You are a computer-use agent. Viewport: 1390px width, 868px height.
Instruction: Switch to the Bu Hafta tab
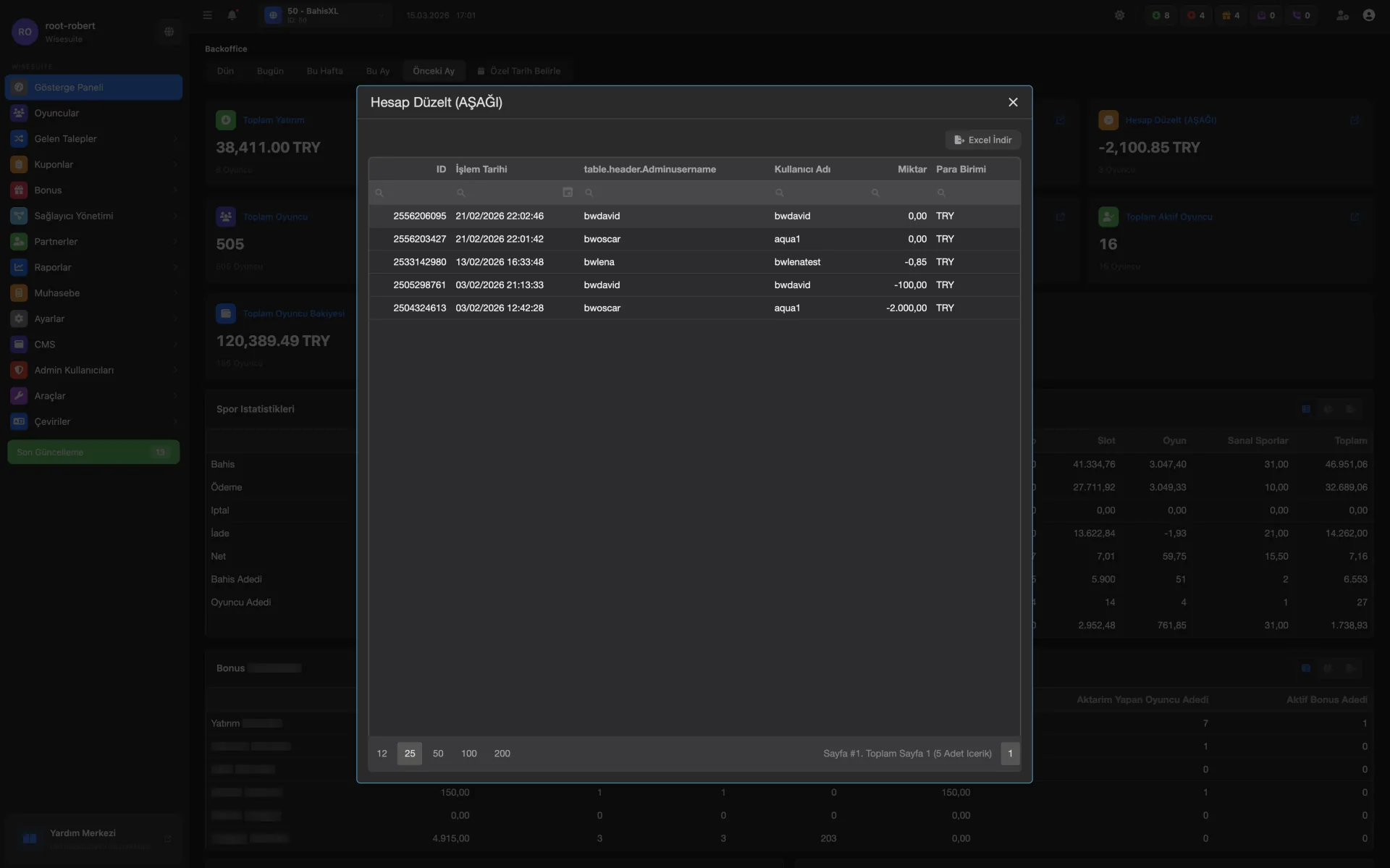click(324, 71)
